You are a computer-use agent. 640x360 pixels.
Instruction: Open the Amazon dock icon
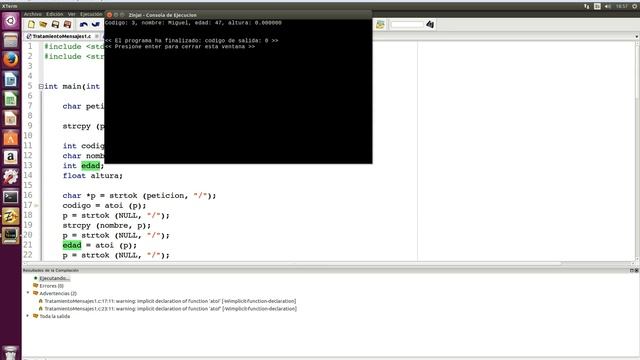click(11, 158)
